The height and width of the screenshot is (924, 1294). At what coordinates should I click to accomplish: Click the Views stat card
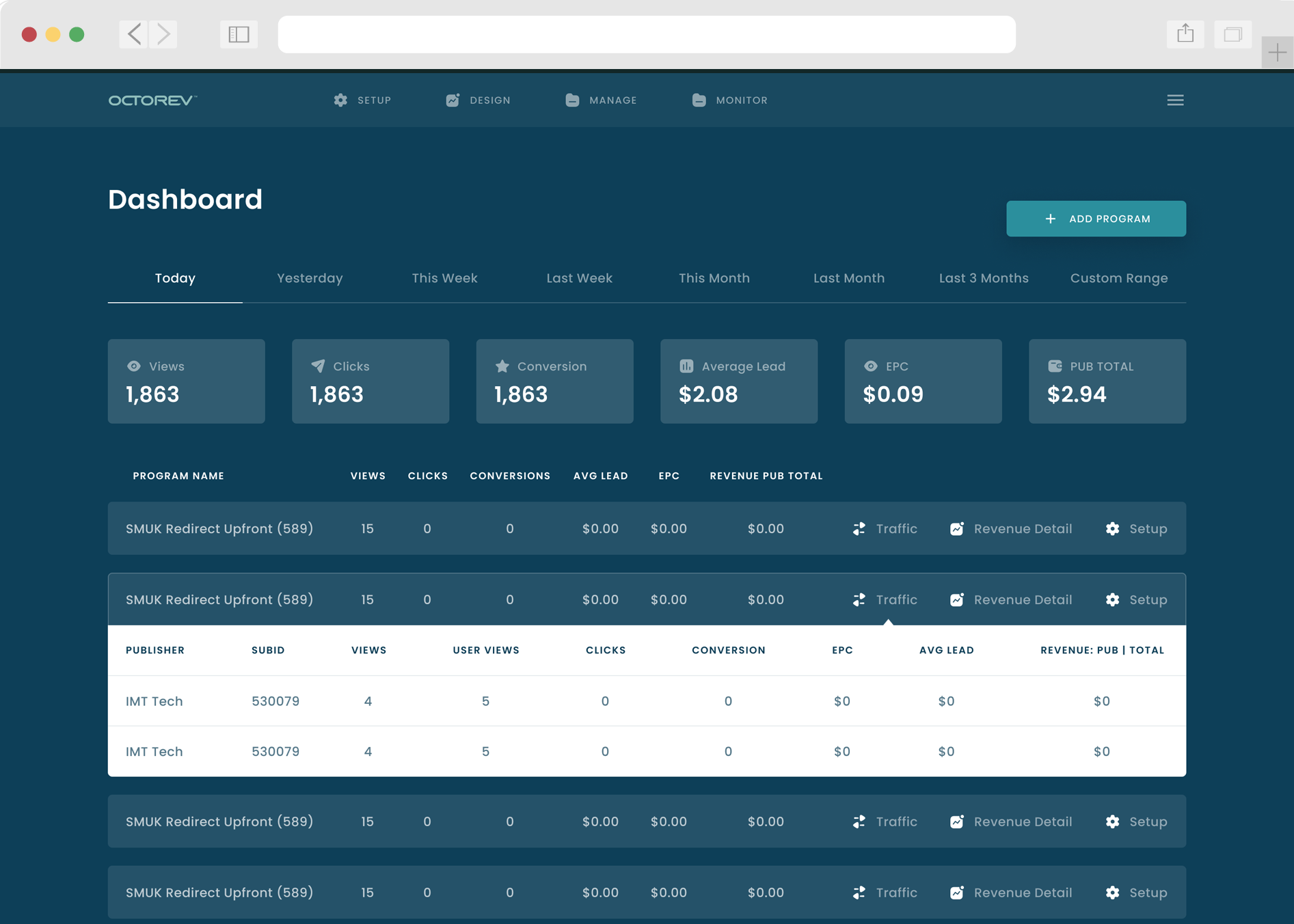click(x=186, y=381)
